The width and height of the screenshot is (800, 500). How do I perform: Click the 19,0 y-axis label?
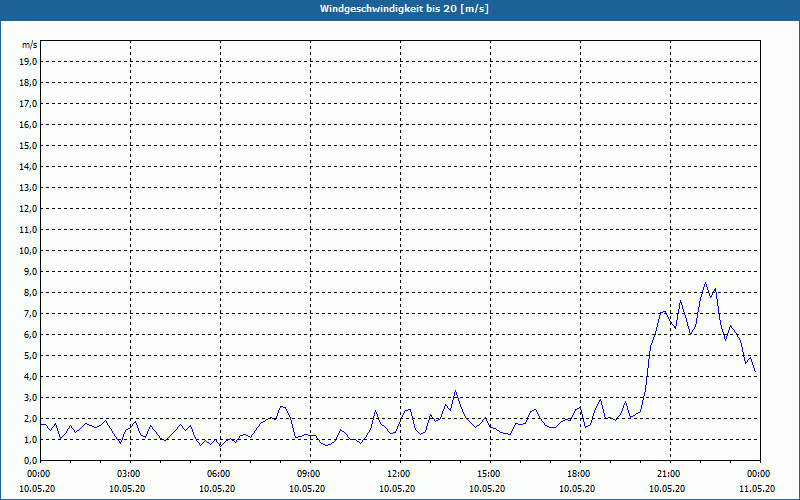point(28,62)
